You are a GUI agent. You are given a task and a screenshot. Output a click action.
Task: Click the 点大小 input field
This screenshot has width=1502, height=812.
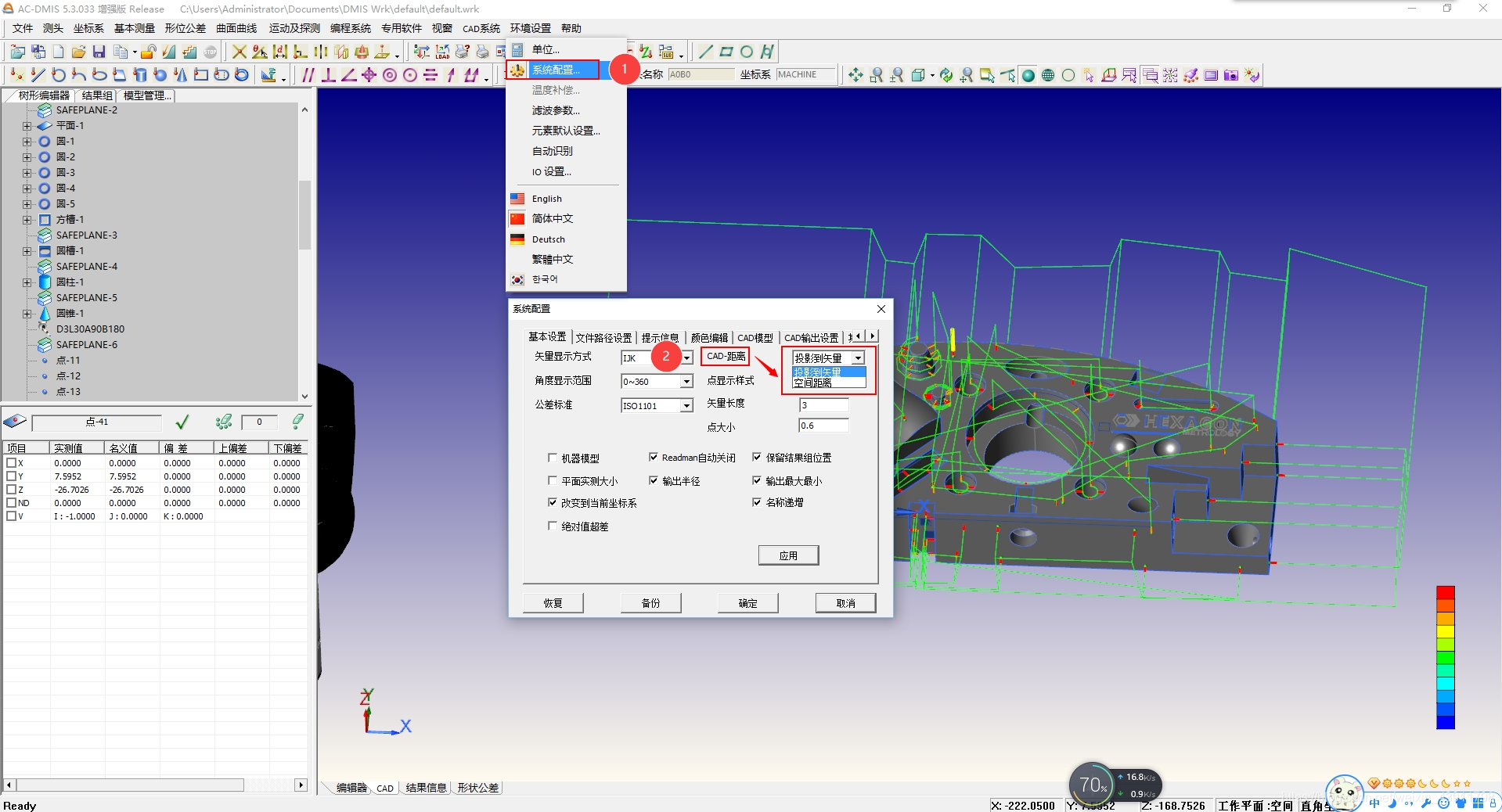point(823,426)
